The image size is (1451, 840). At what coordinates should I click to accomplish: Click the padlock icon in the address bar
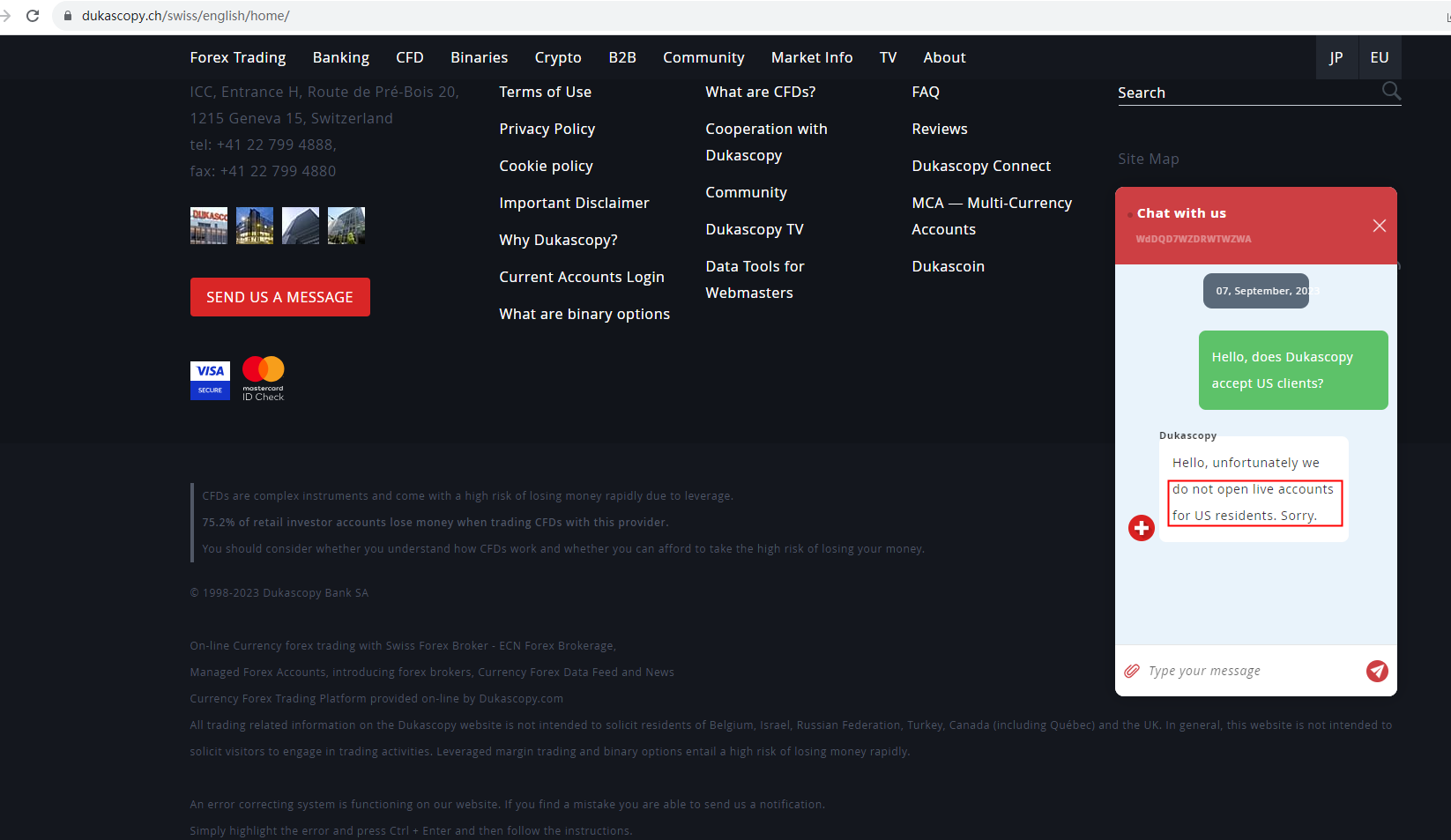point(67,15)
